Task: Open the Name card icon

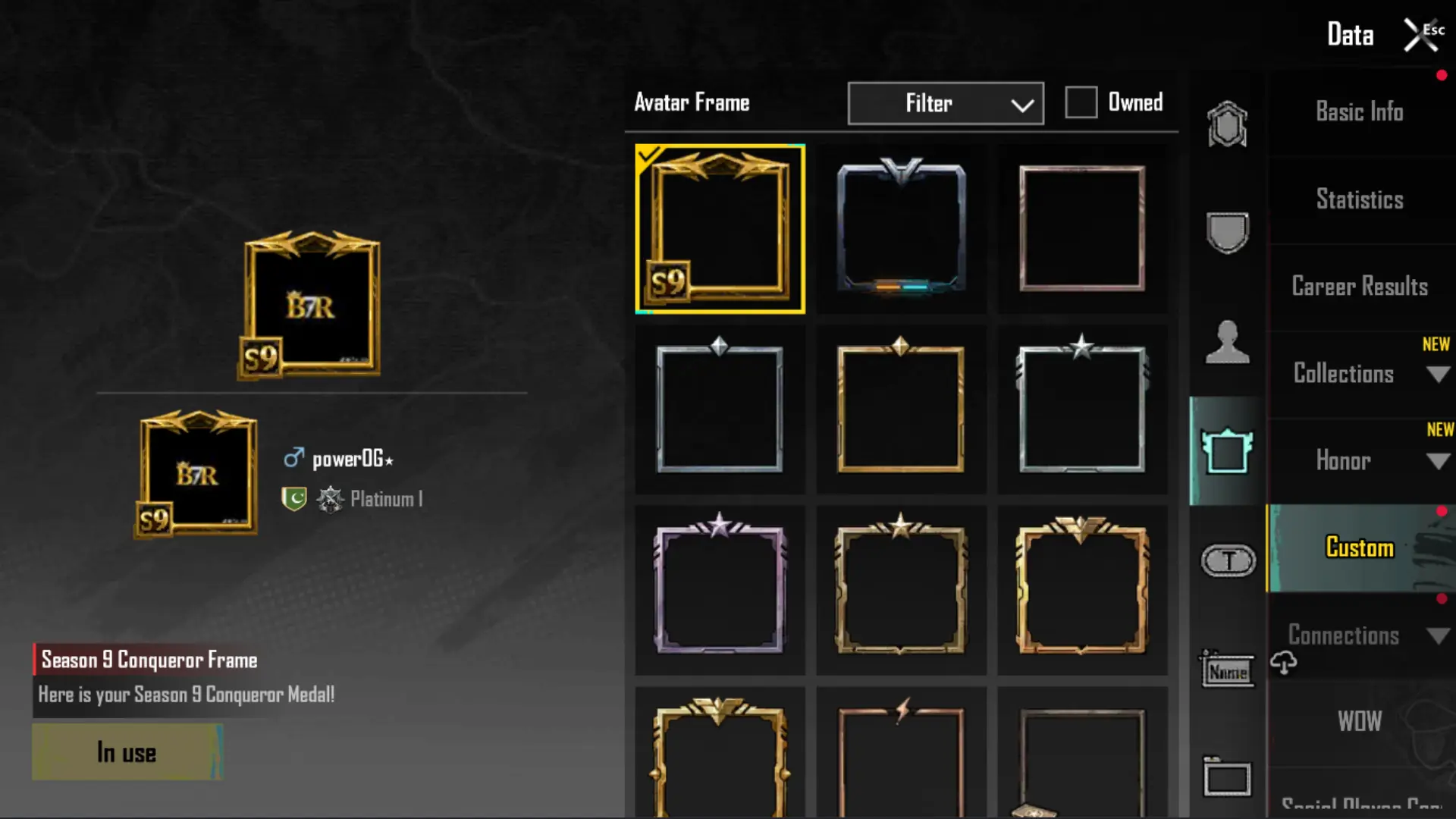Action: (x=1228, y=670)
